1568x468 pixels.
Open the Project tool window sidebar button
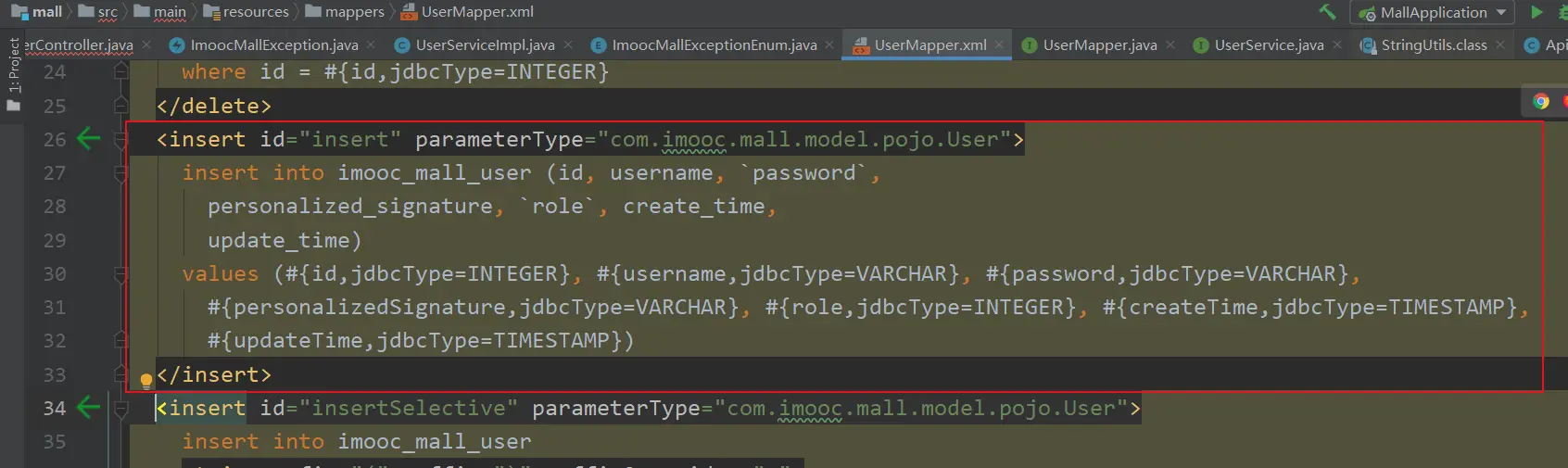point(13,74)
